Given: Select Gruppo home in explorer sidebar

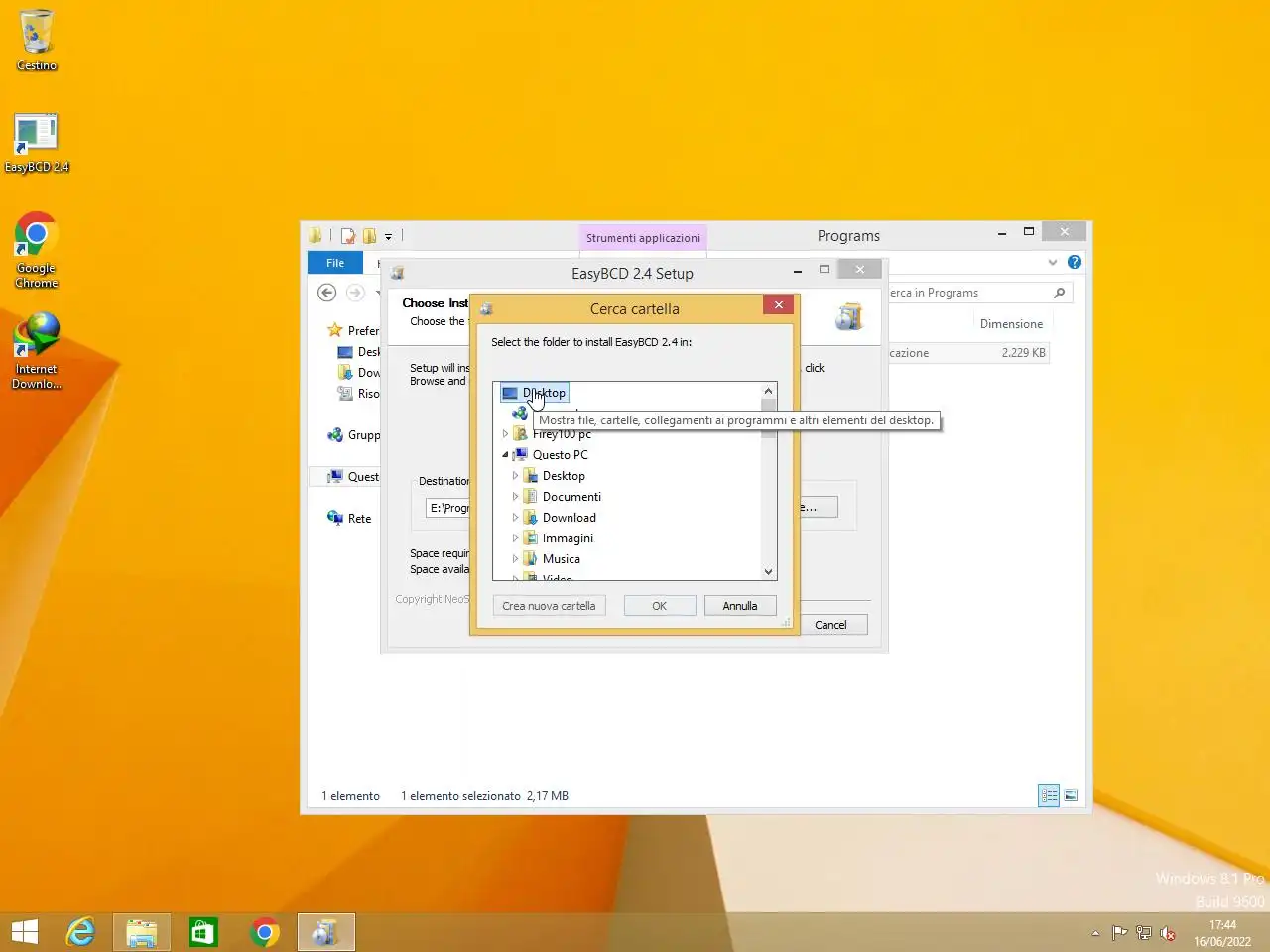Looking at the screenshot, I should pos(354,435).
